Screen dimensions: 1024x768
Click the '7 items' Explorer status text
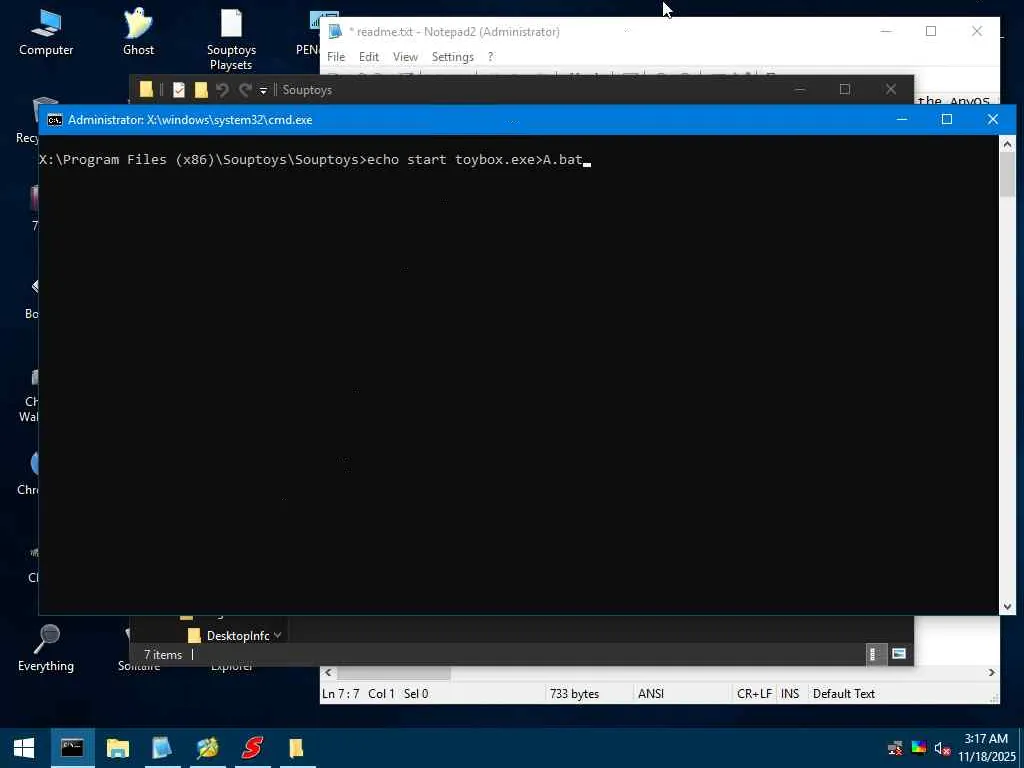coord(163,654)
